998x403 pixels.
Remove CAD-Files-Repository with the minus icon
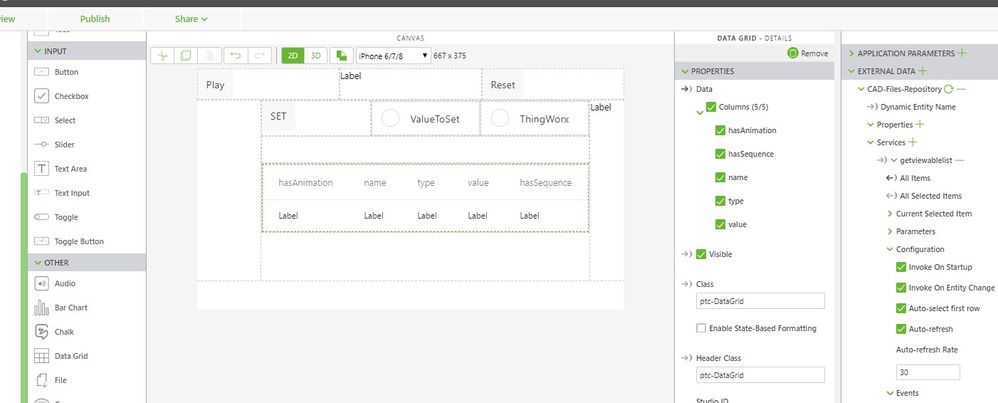pyautogui.click(x=960, y=89)
